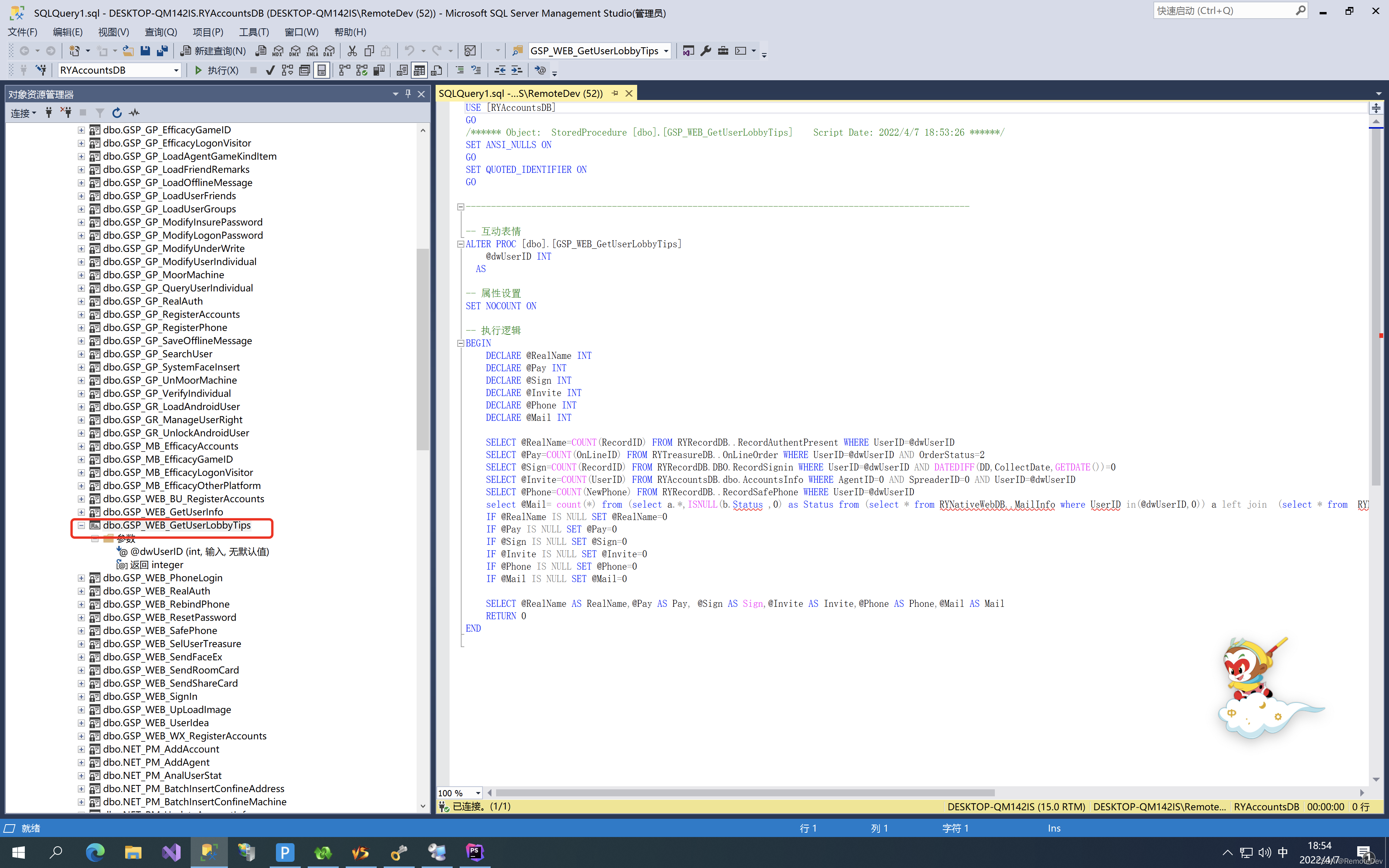Open the Properties wrench icon

click(x=706, y=51)
